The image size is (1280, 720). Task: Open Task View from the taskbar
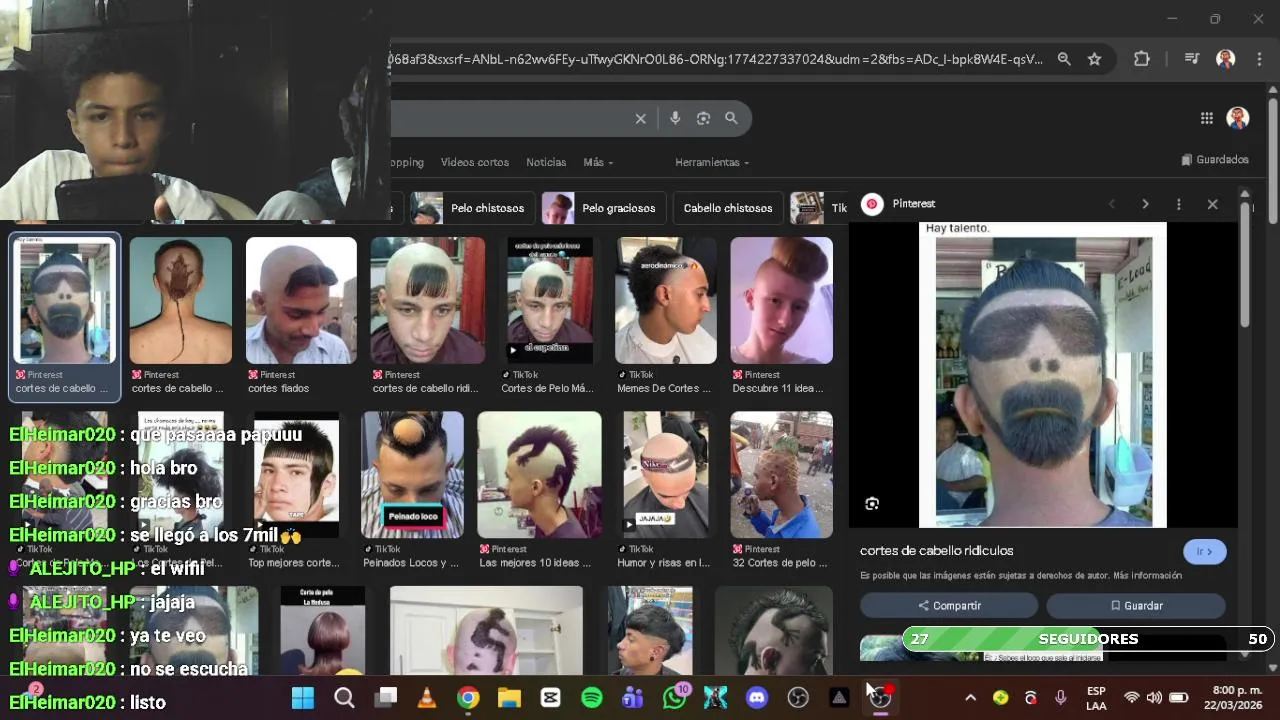coord(386,697)
